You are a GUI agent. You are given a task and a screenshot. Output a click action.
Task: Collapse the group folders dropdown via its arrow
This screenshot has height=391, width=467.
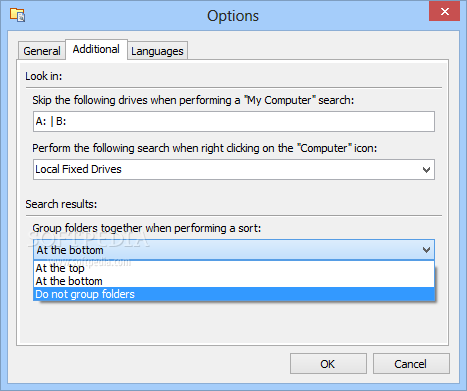426,250
